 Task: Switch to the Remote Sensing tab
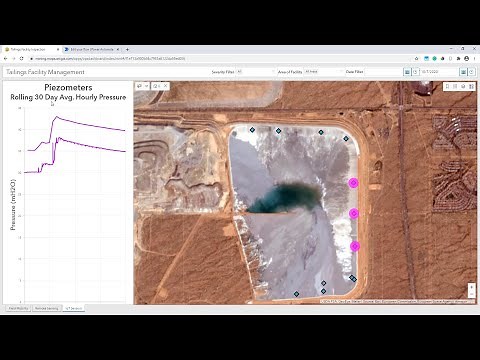point(47,308)
